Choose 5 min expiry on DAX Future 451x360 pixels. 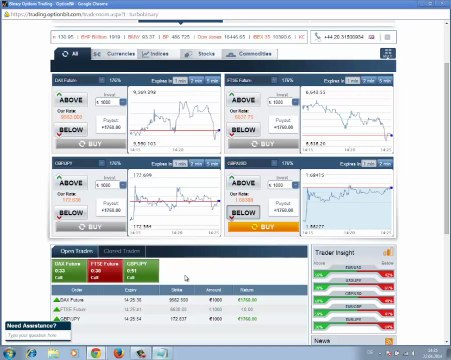pos(212,80)
